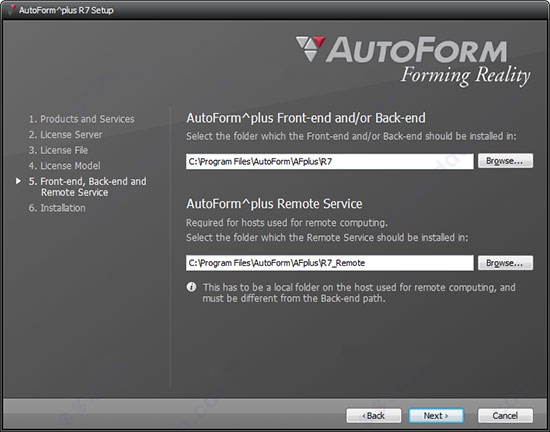550x432 pixels.
Task: Select step 4 License Model
Action: click(x=65, y=166)
